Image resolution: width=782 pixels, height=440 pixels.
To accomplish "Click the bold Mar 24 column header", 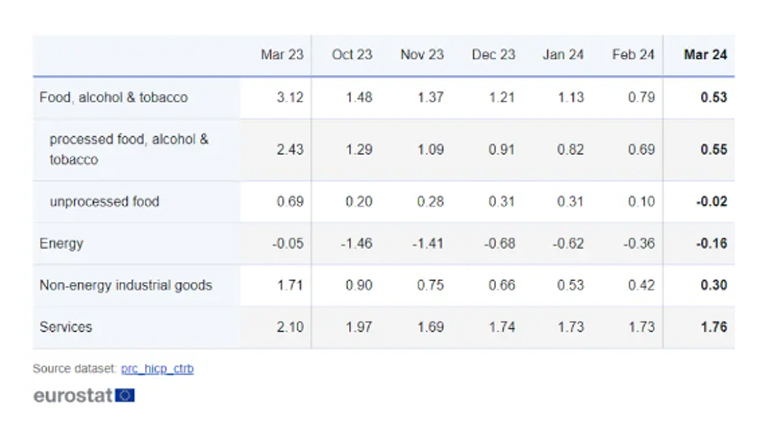I will click(x=705, y=55).
